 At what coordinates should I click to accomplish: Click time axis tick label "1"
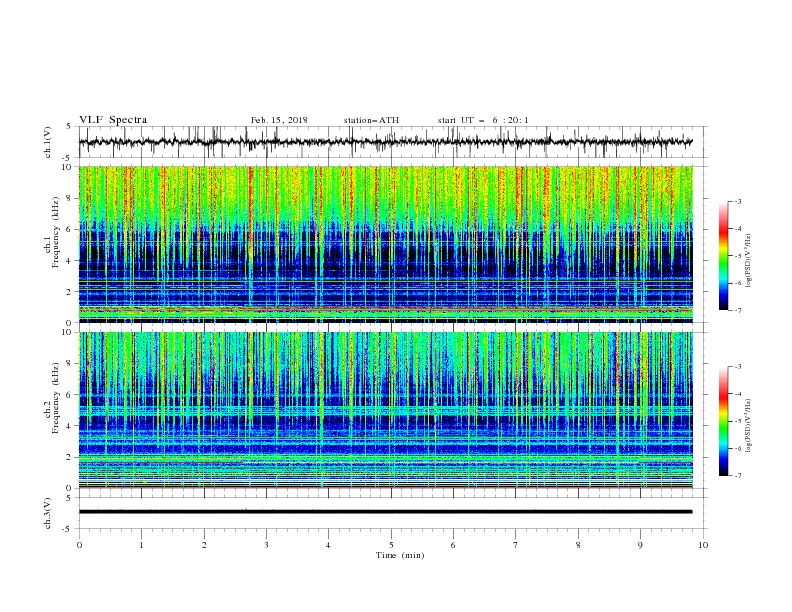click(141, 545)
